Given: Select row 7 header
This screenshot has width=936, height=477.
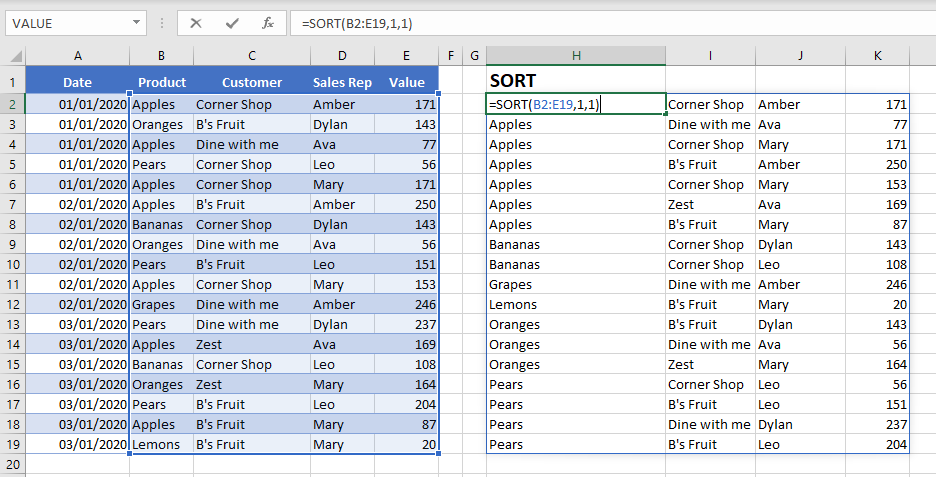Looking at the screenshot, I should pos(13,205).
